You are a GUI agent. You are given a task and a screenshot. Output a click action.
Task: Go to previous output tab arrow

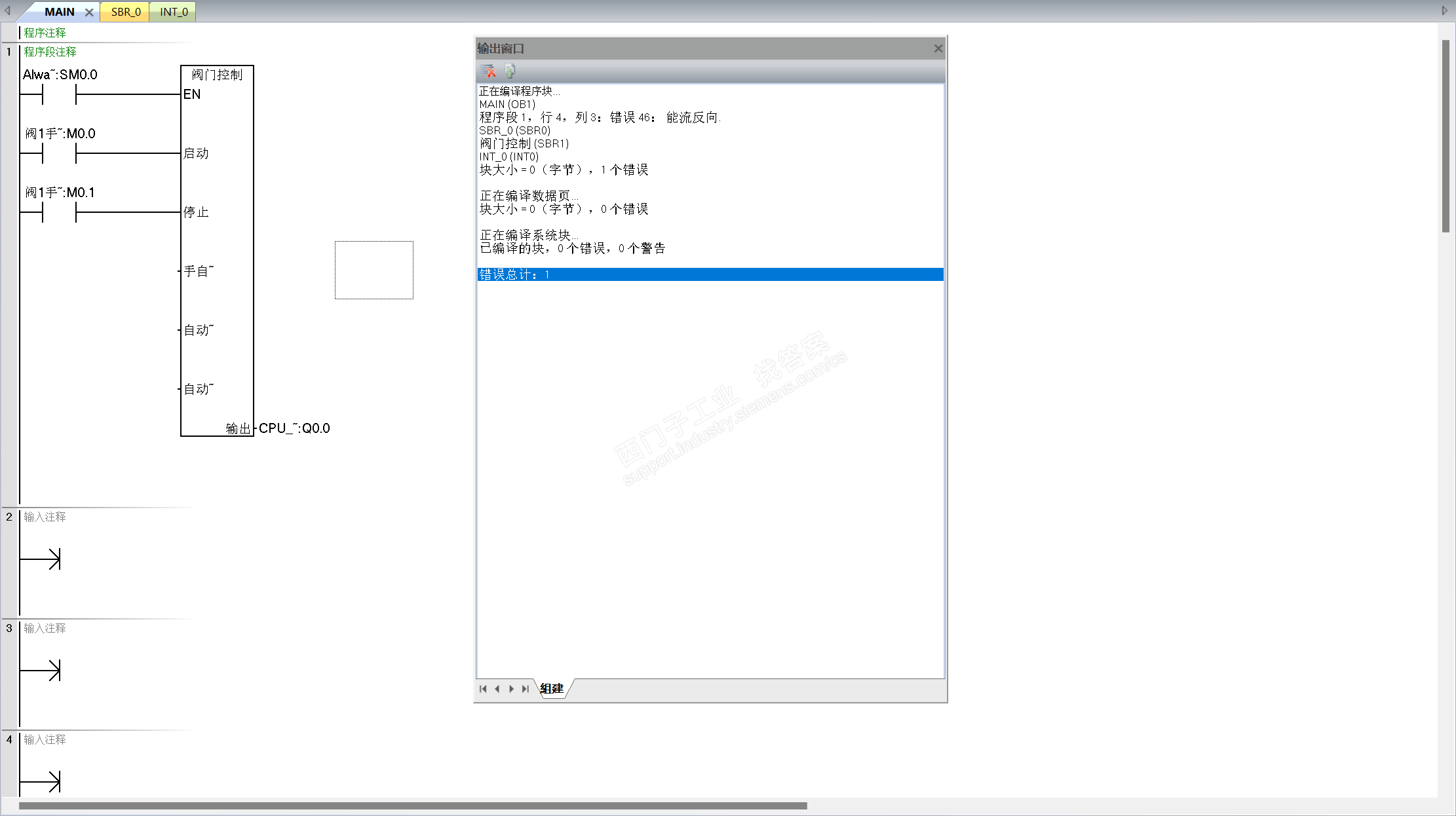497,688
